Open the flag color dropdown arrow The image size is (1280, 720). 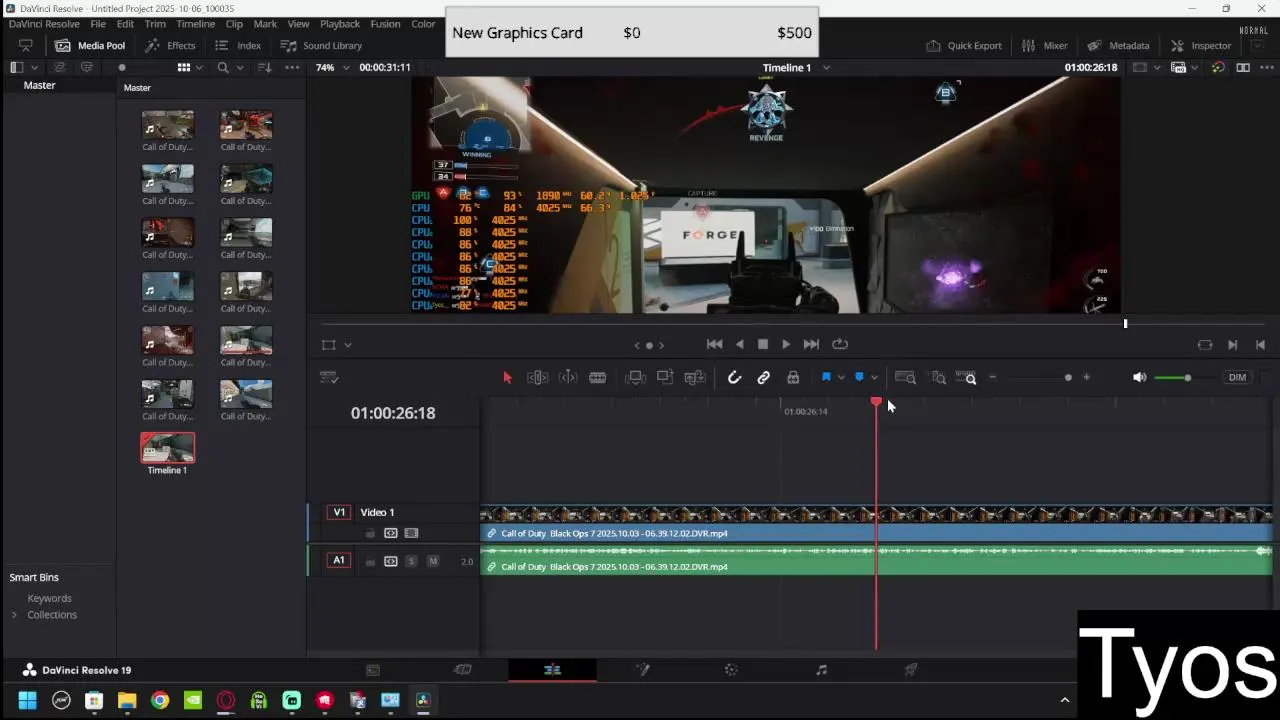coord(841,377)
